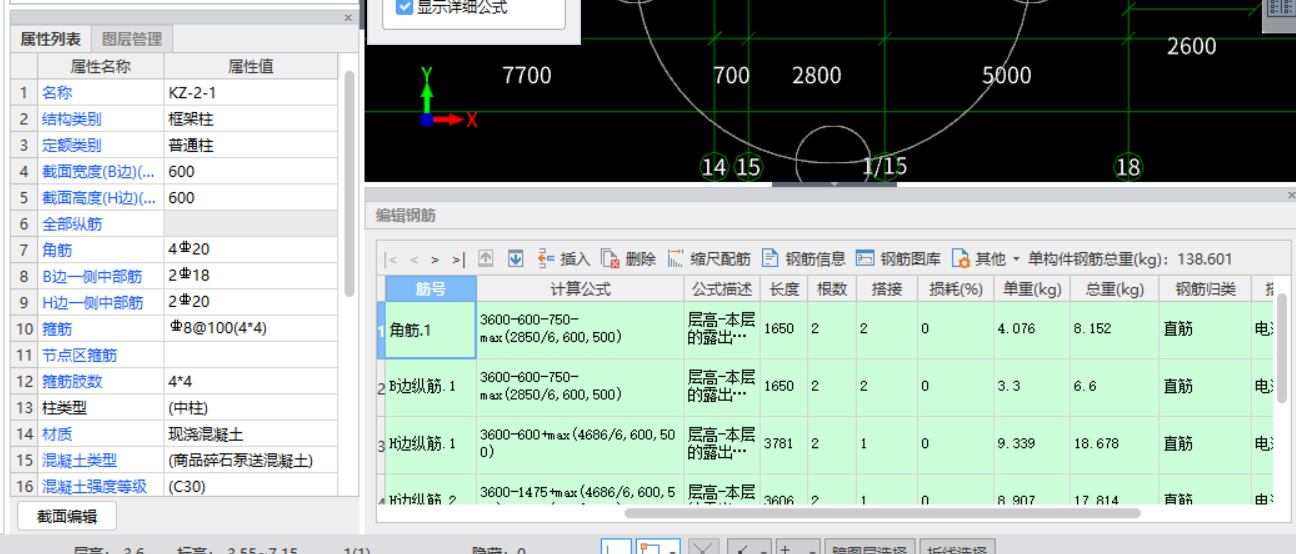Screen dimensions: 1296x554
Task: Click the 7700 dimension text
Action: (x=527, y=76)
